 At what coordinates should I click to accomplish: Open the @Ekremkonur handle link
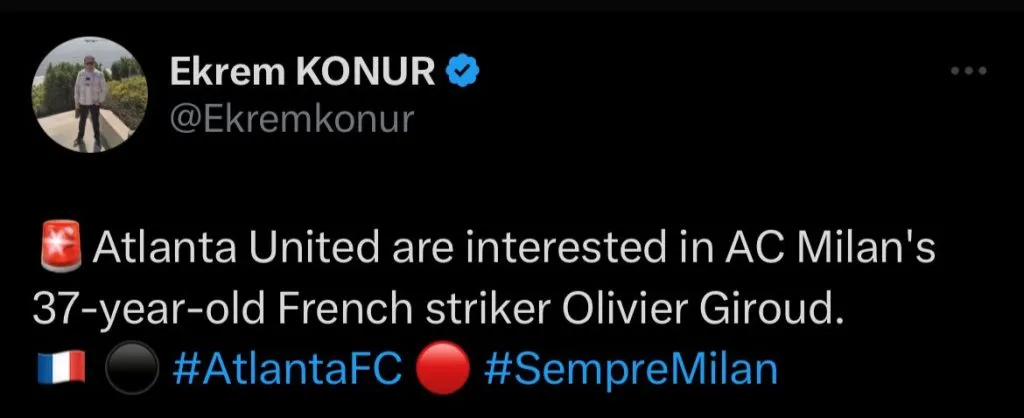[x=291, y=120]
